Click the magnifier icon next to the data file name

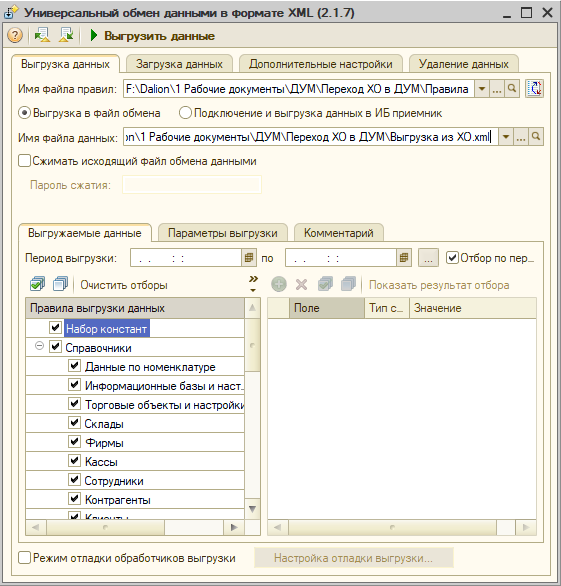coord(536,137)
